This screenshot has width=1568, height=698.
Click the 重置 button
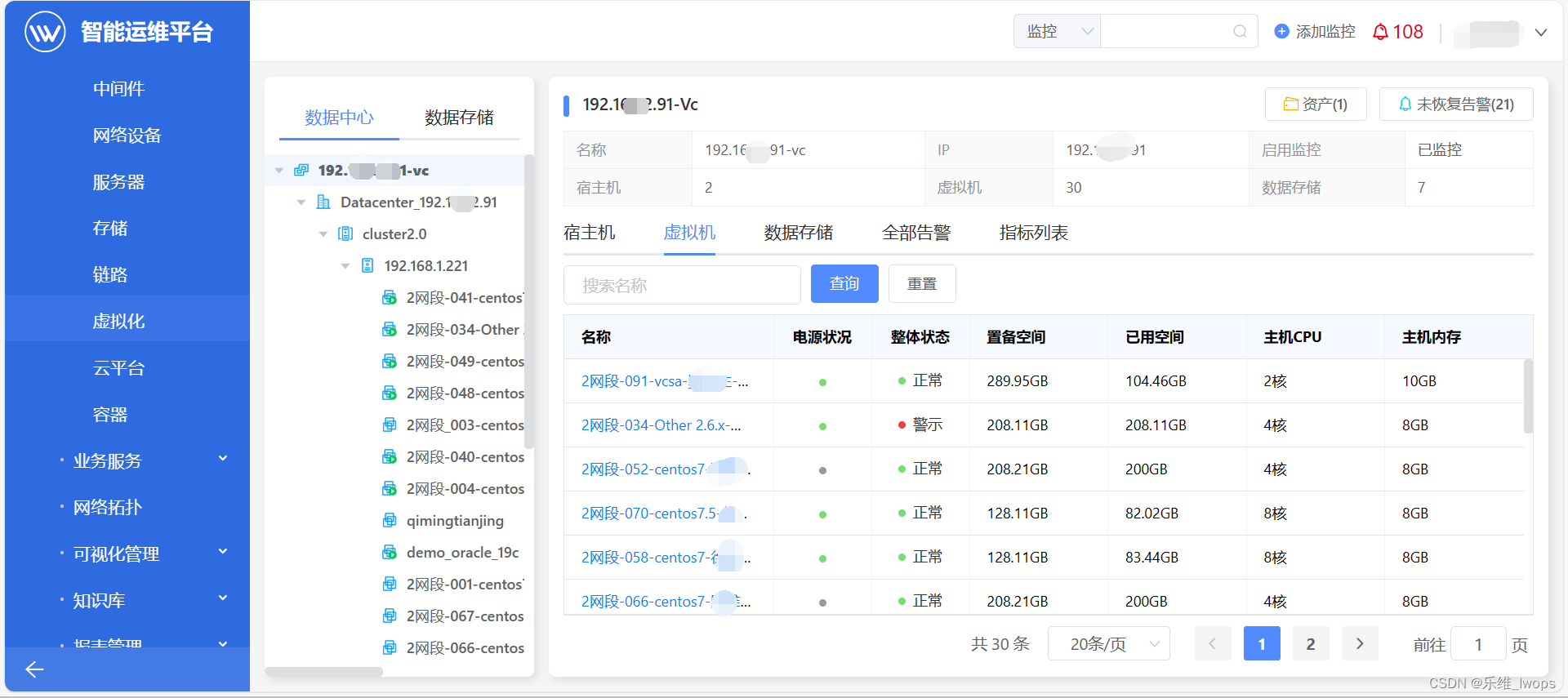922,283
